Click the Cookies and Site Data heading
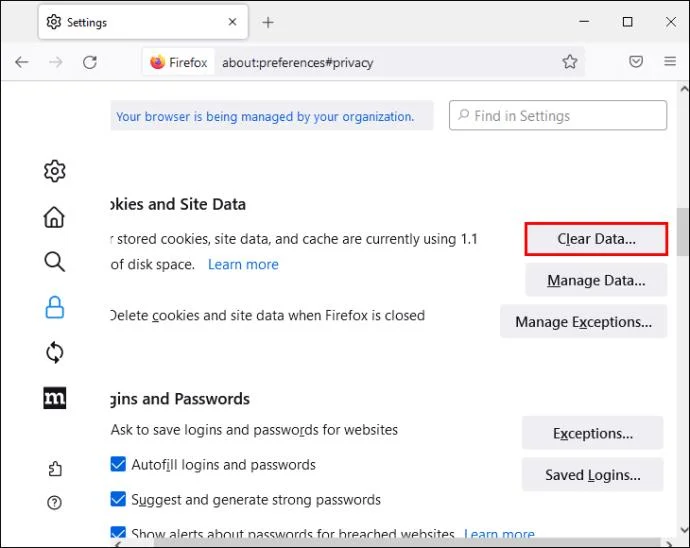690x548 pixels. 178,204
